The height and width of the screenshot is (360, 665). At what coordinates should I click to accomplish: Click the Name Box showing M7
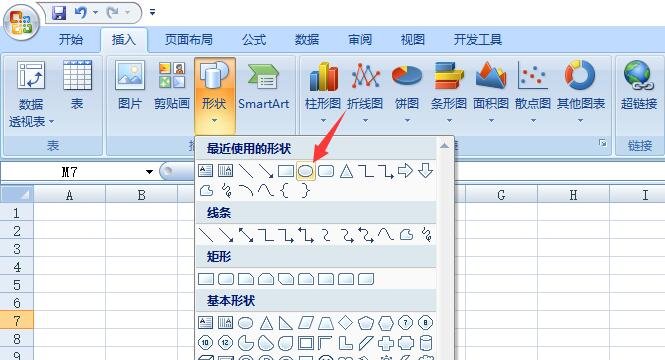pos(70,172)
